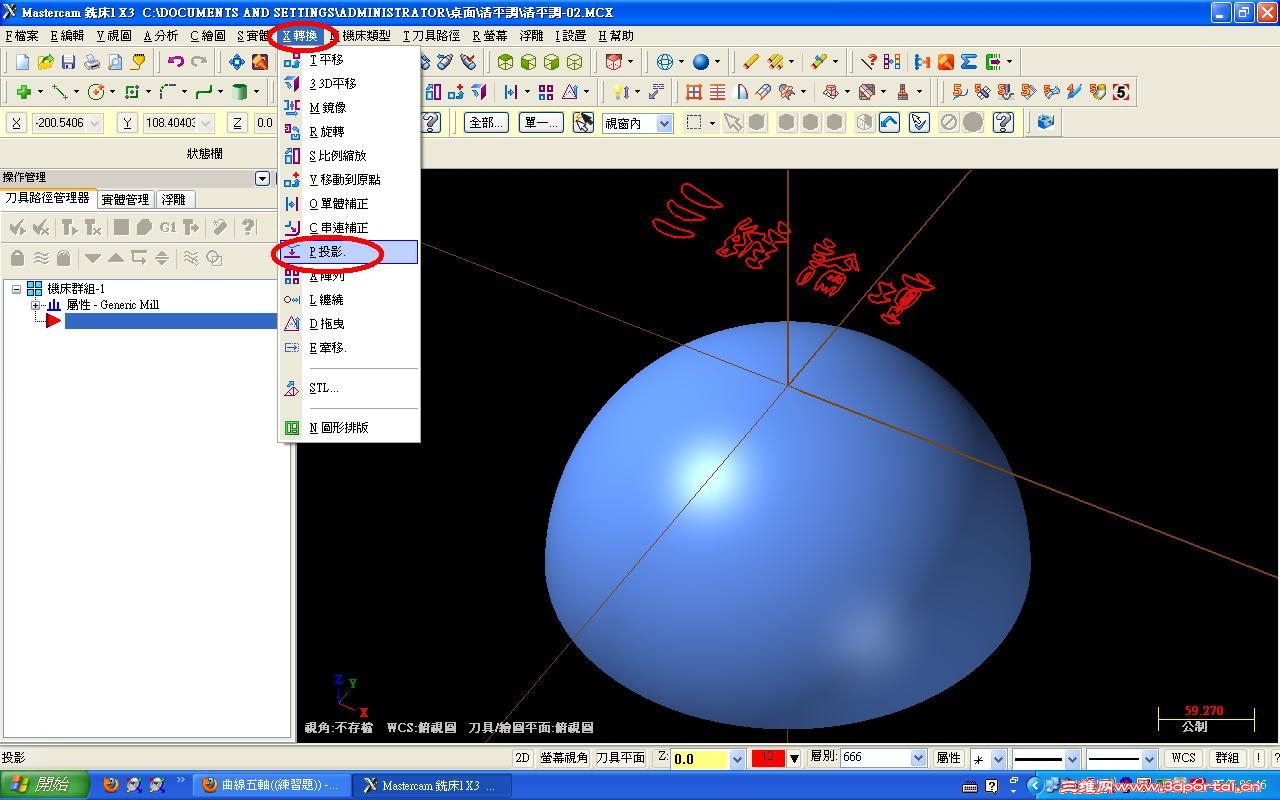1280x800 pixels.
Task: Toggle the WCS button in the status bar
Action: [1184, 758]
